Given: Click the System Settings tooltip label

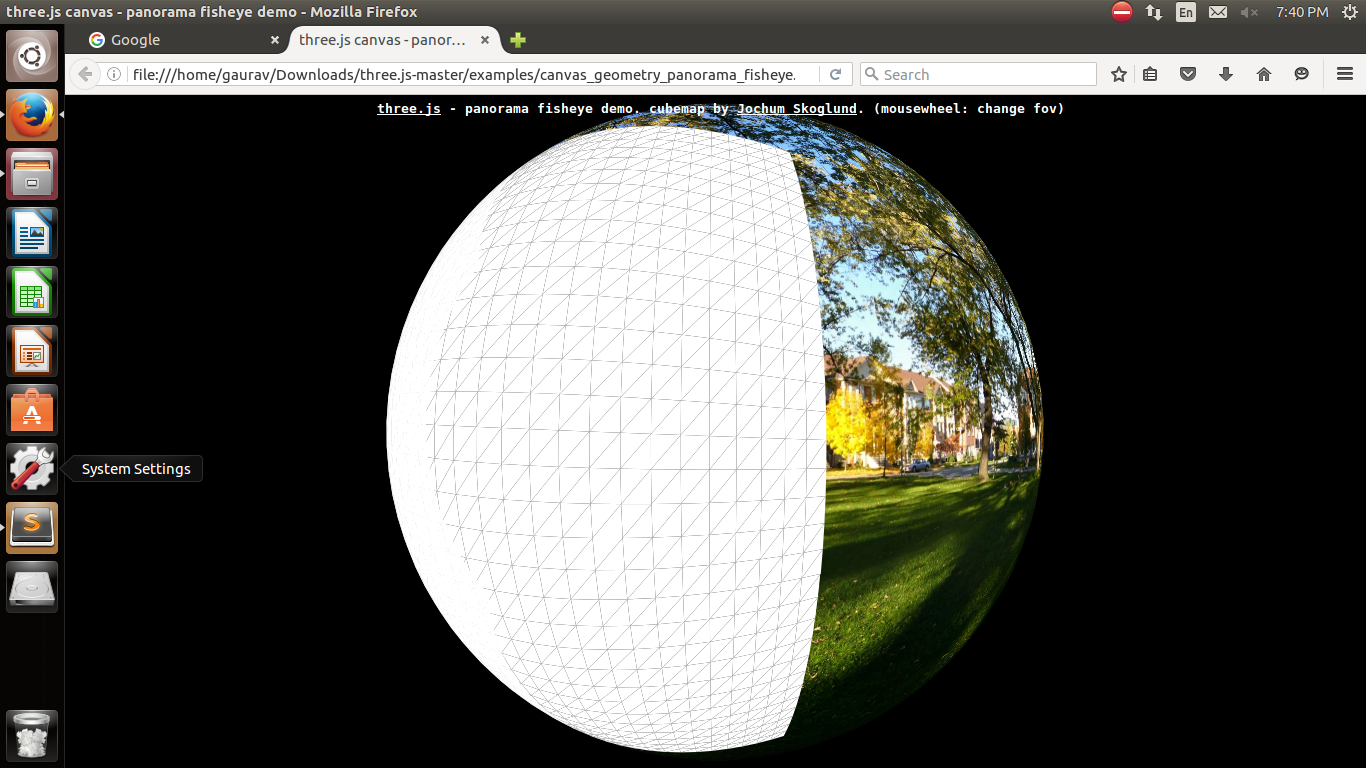Looking at the screenshot, I should point(136,469).
